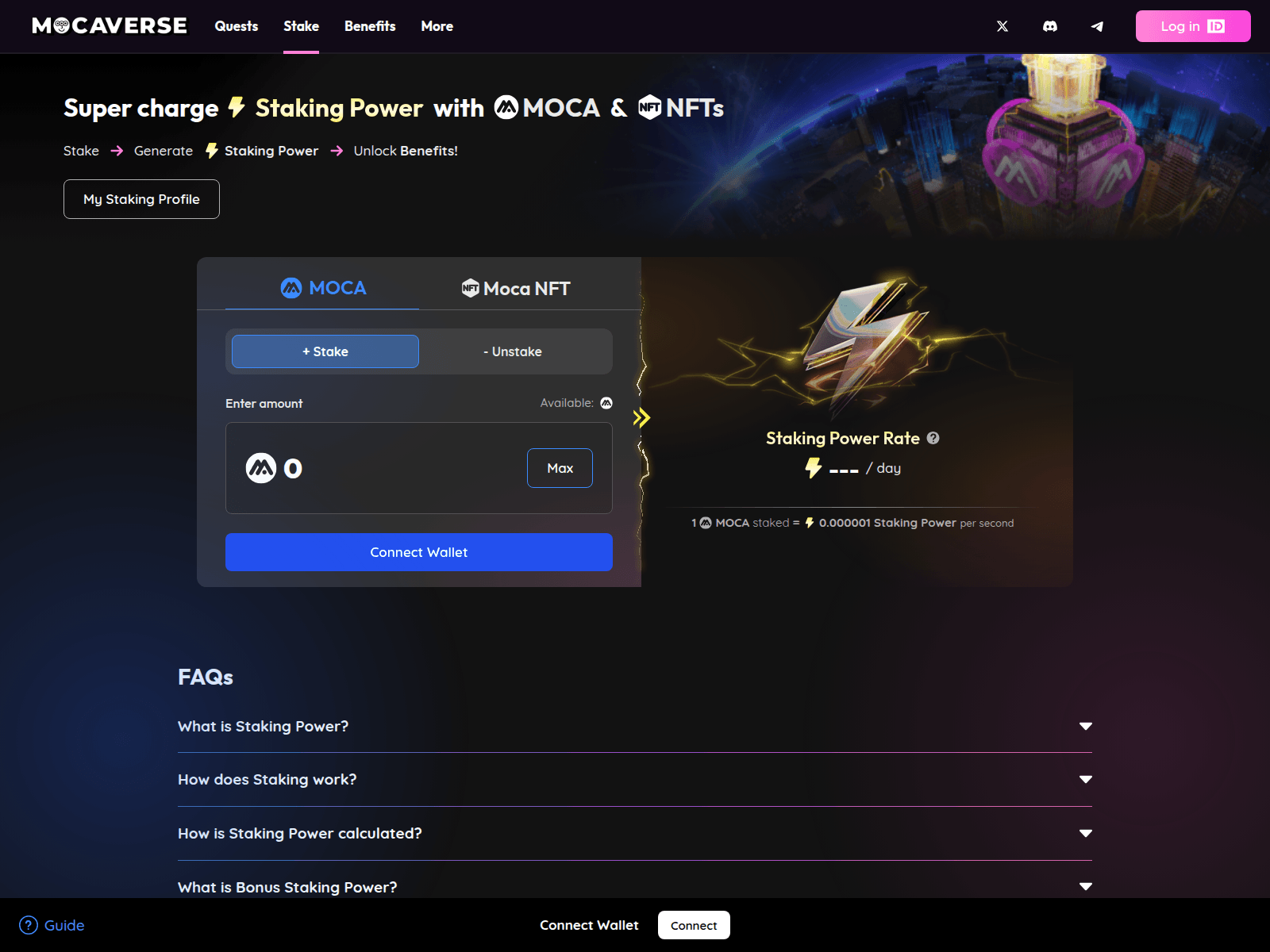Open the Quests menu item

(x=237, y=26)
